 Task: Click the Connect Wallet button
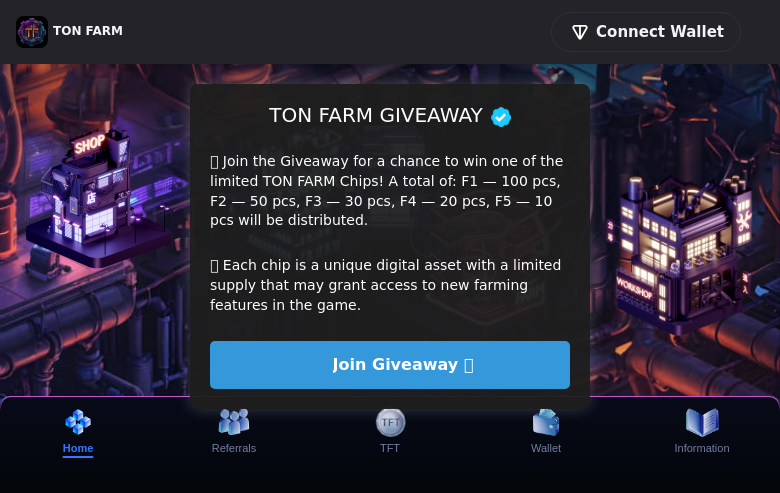646,32
